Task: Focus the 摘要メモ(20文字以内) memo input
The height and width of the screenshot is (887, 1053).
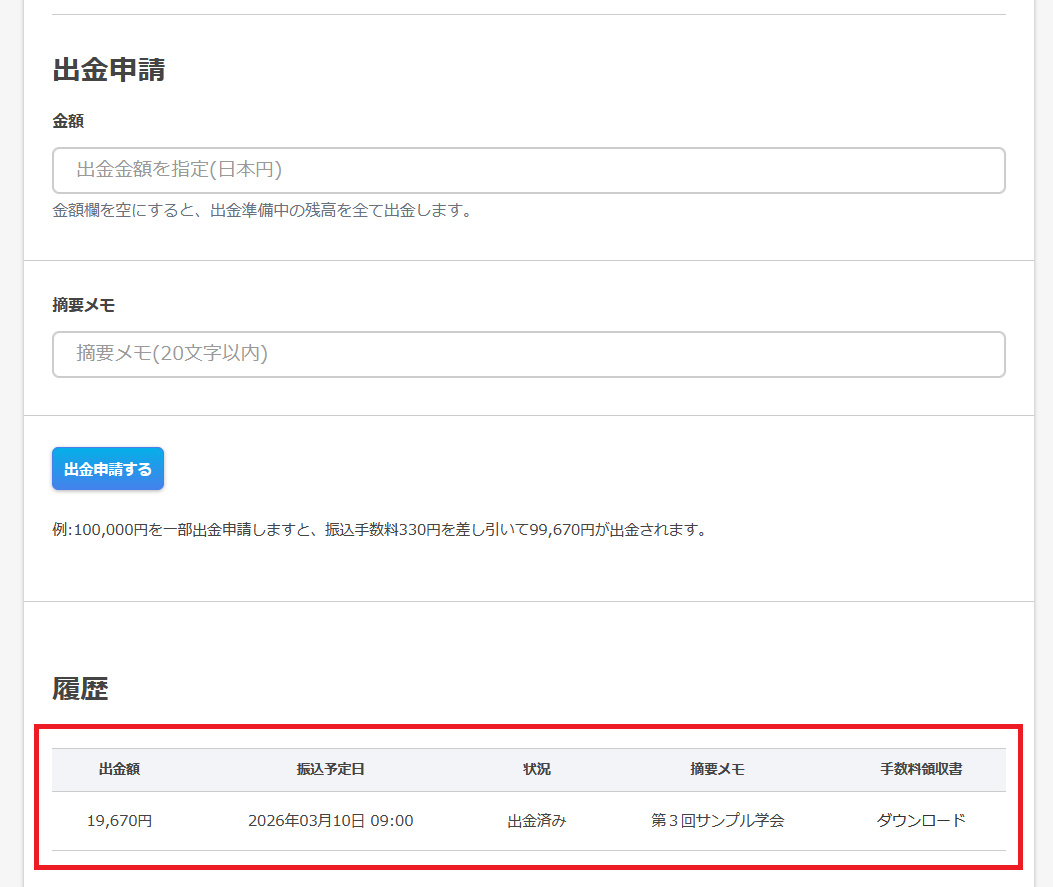Action: point(528,354)
